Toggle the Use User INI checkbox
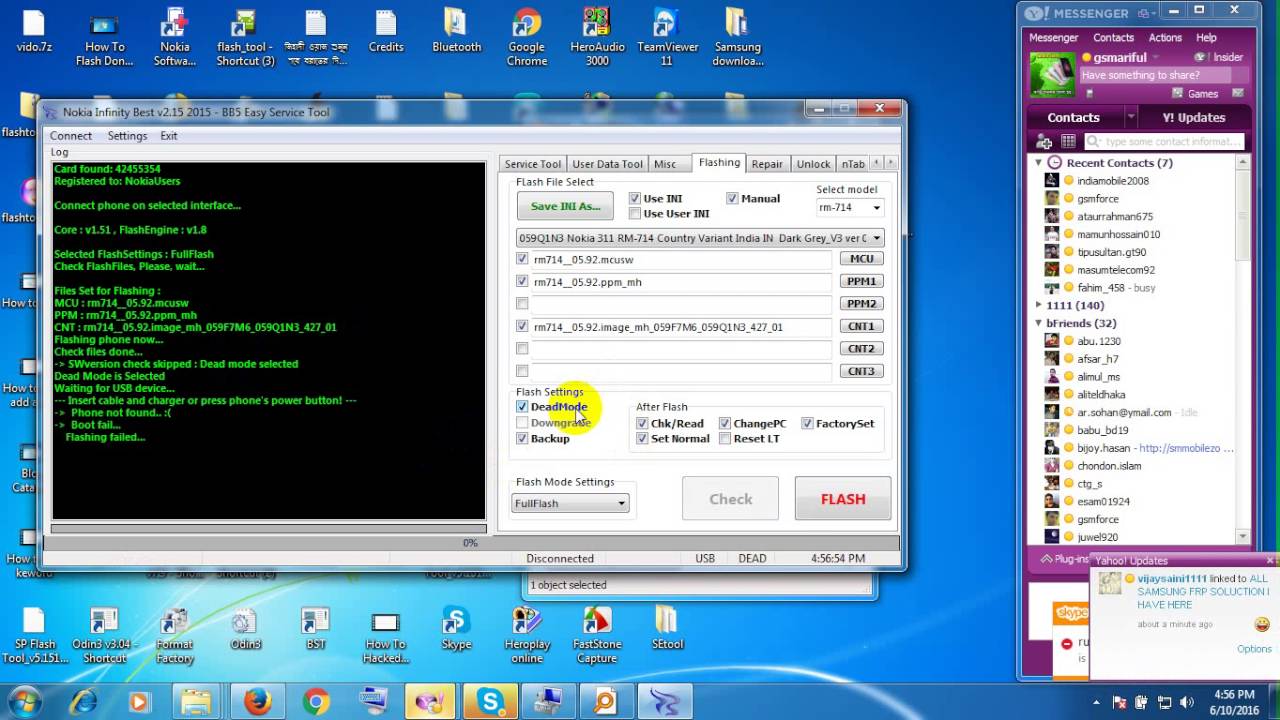This screenshot has height=720, width=1280. point(635,214)
